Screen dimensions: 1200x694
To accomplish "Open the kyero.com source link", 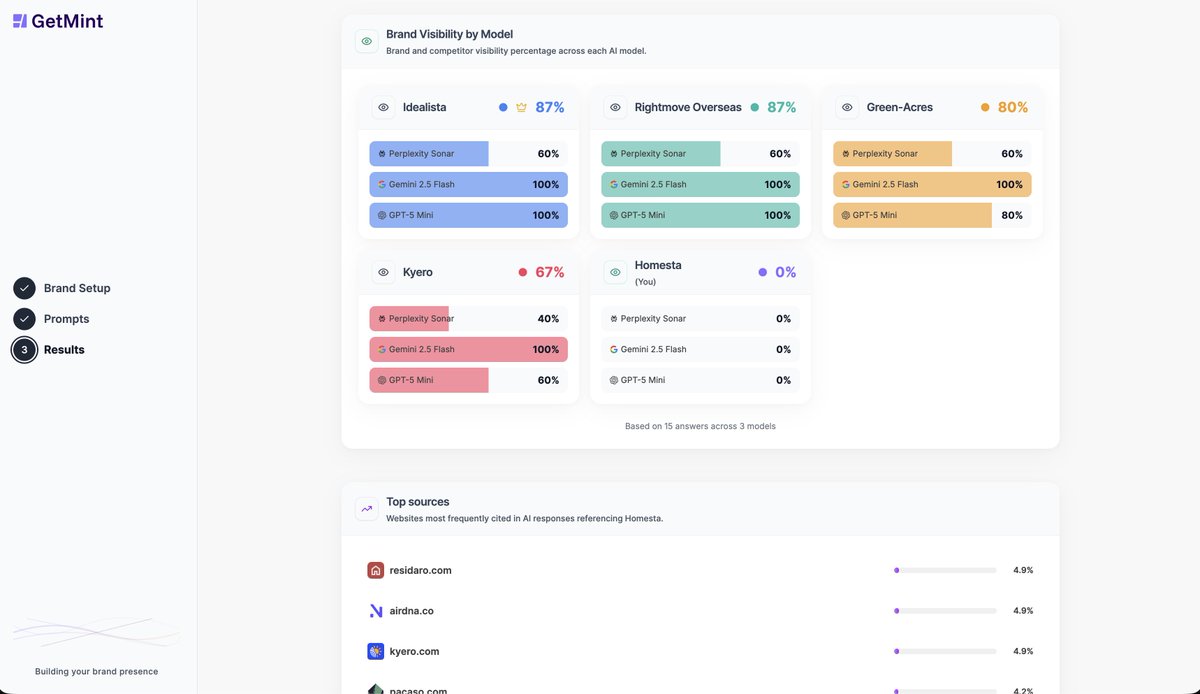I will (x=415, y=651).
